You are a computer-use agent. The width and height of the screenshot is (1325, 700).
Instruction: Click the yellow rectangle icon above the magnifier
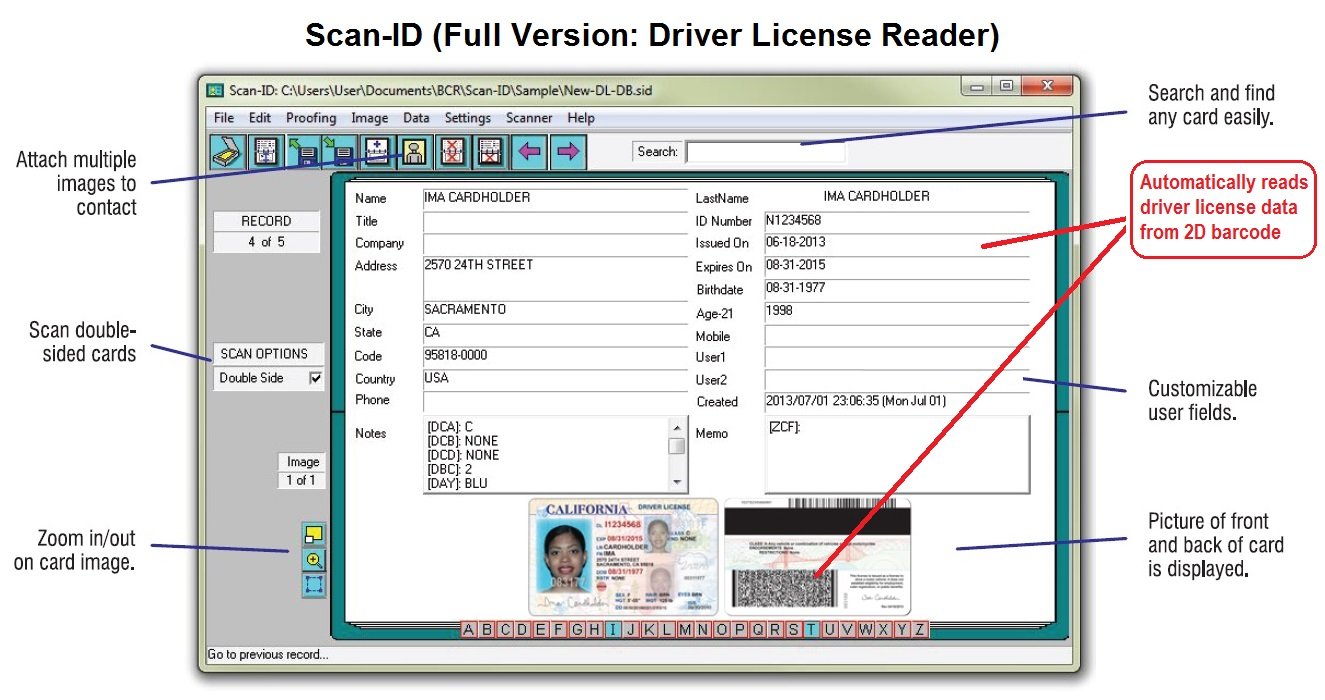click(x=315, y=535)
